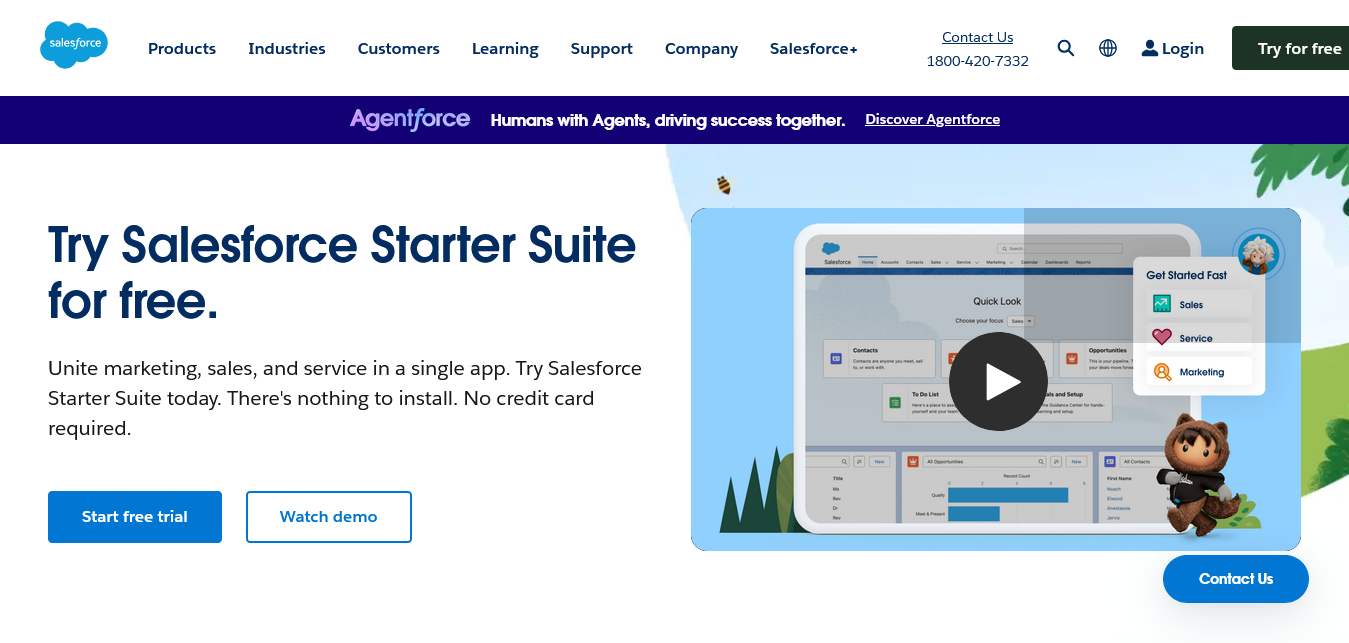Open the Industries menu
1349x643 pixels.
[287, 48]
